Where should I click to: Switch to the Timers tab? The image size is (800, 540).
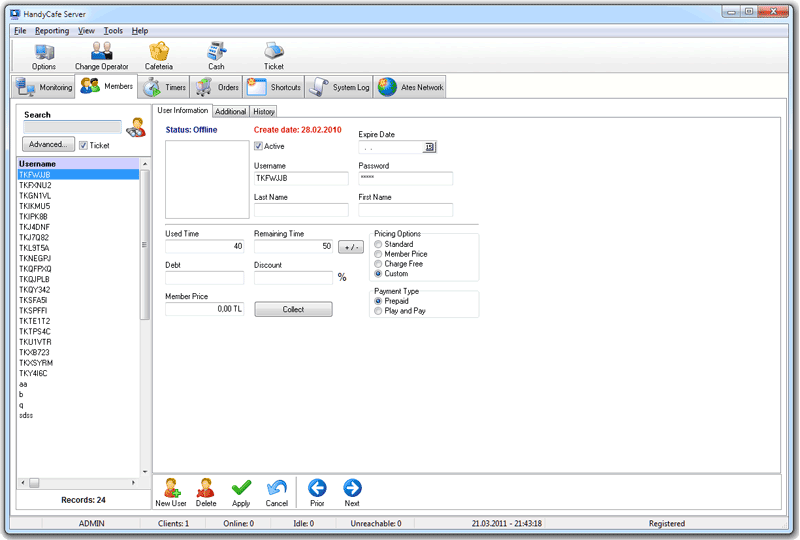tap(165, 87)
